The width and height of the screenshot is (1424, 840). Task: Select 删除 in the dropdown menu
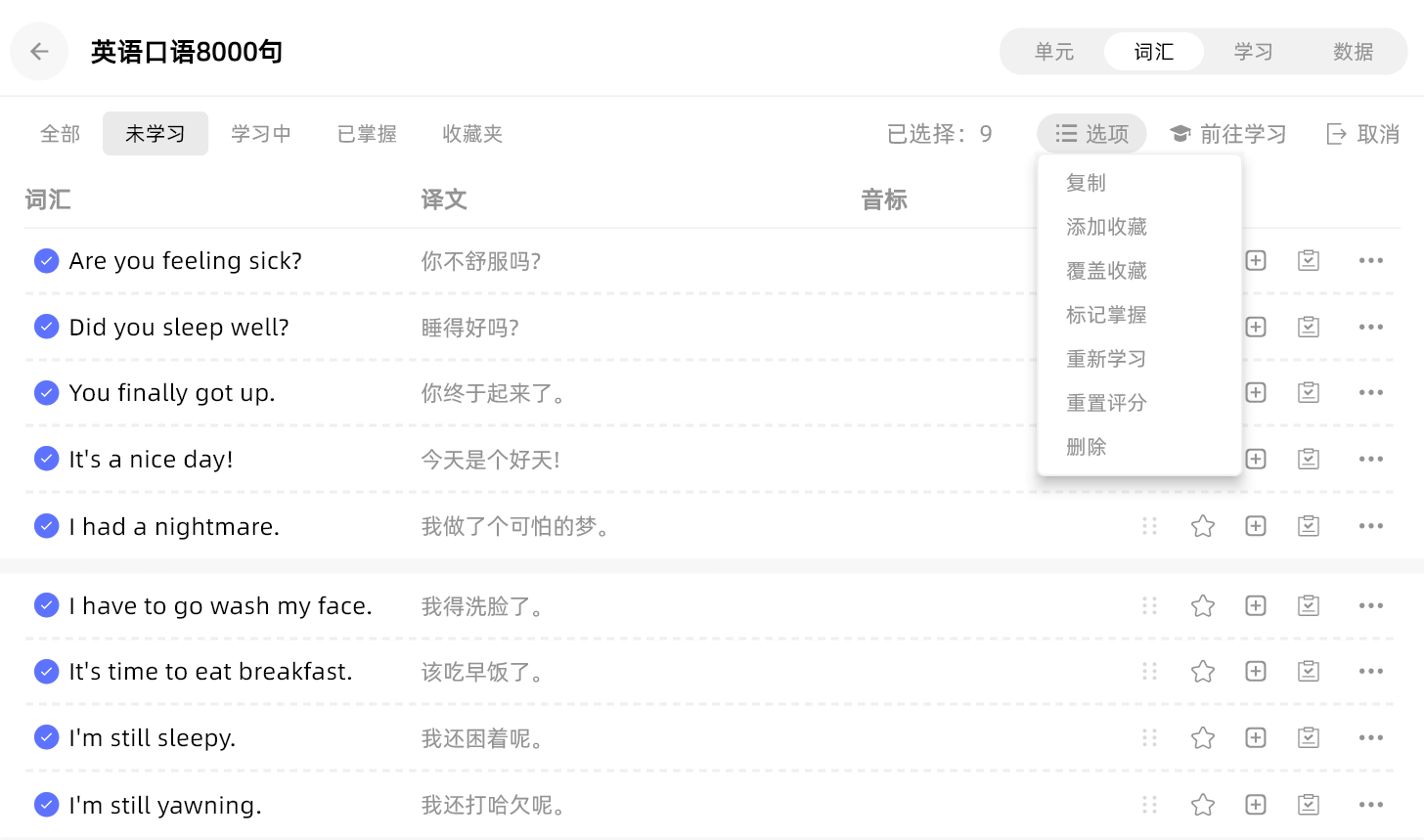[1087, 447]
